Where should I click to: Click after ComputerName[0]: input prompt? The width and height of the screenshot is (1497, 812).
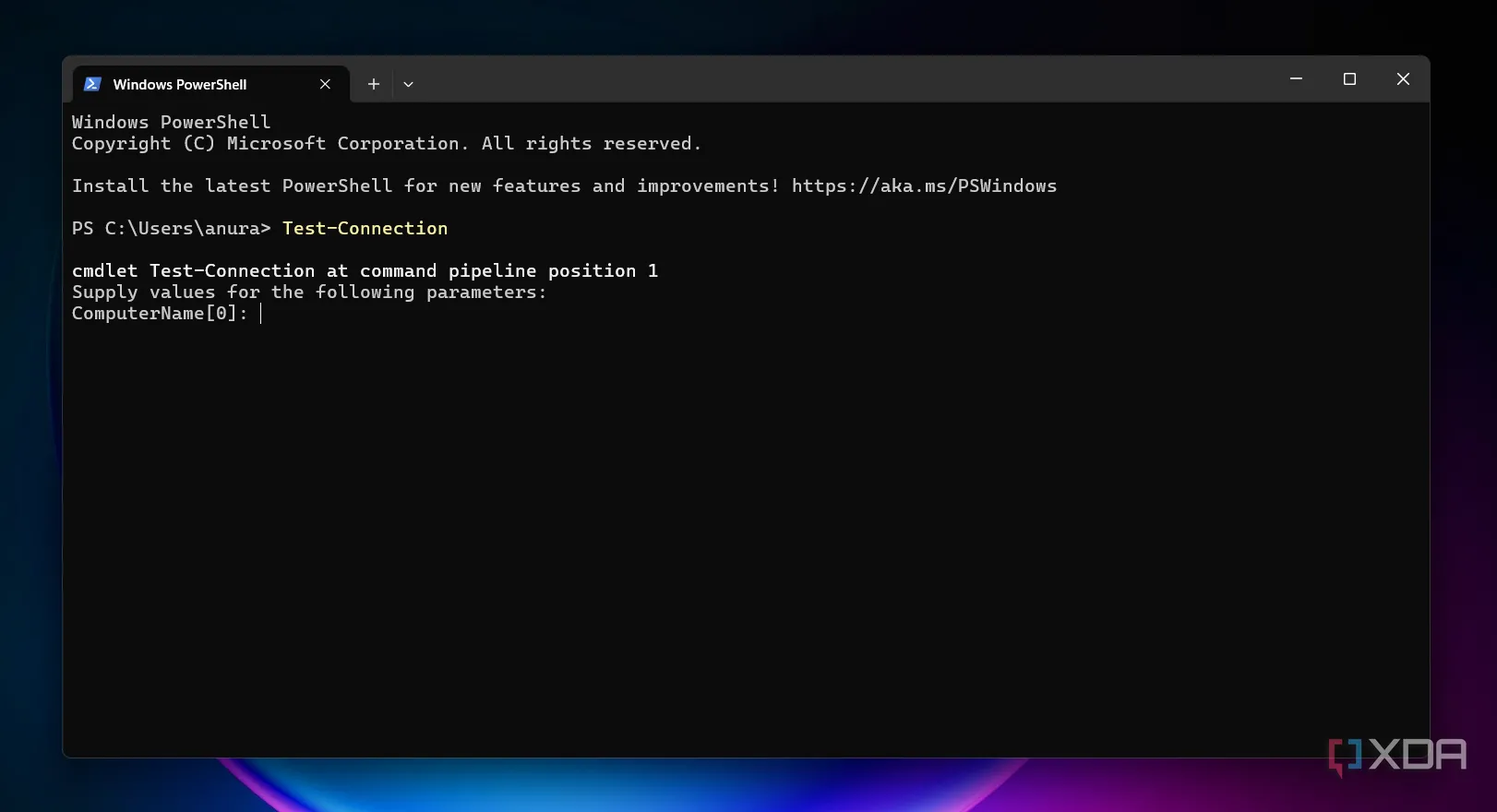click(262, 314)
